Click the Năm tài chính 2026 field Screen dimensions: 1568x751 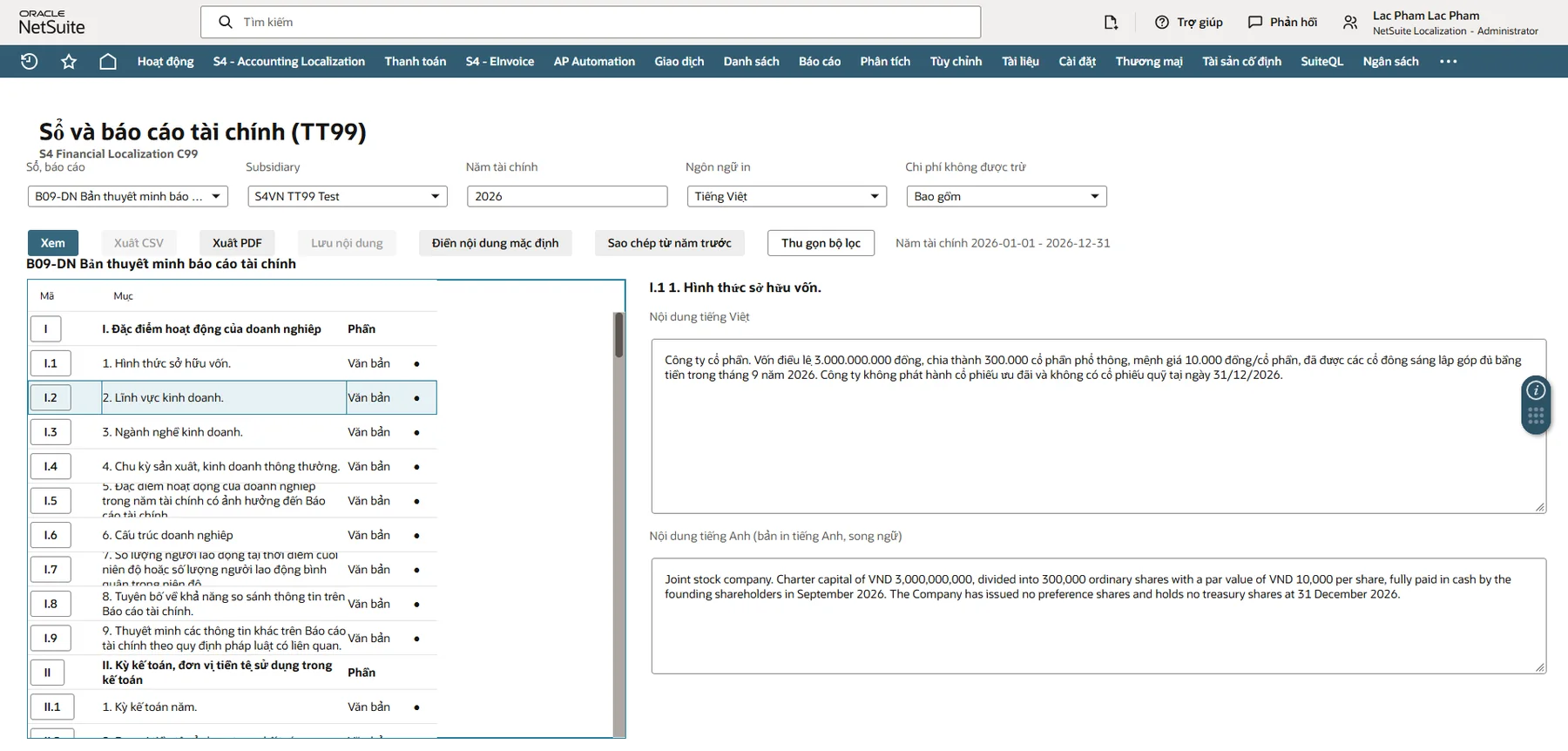[567, 196]
